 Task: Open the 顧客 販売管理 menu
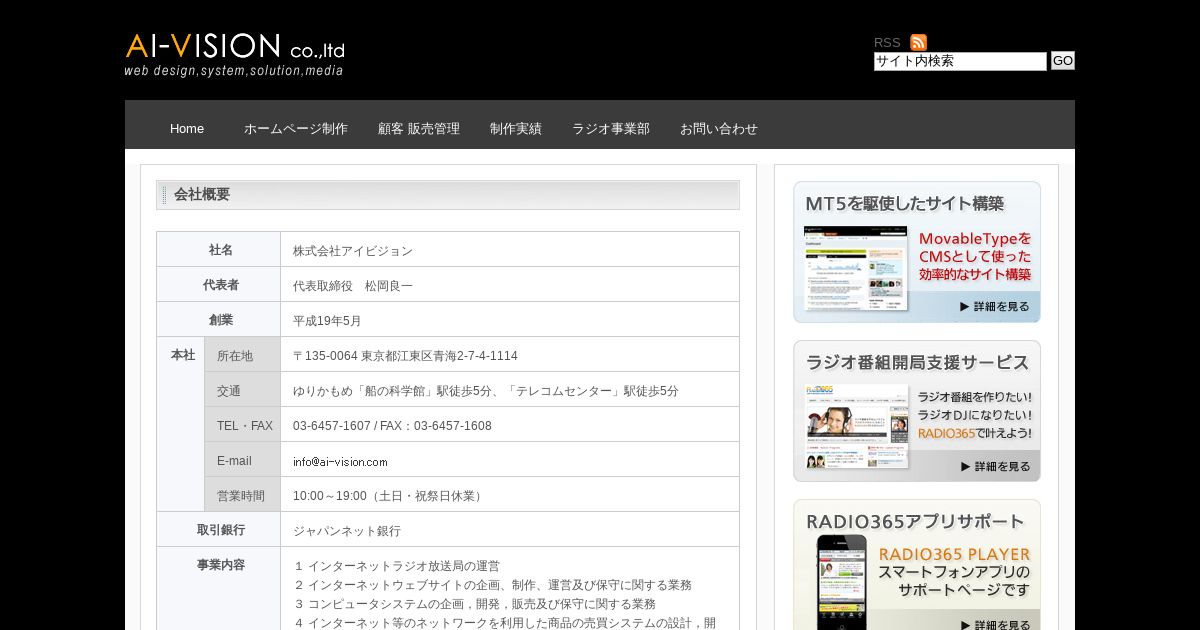click(x=419, y=128)
